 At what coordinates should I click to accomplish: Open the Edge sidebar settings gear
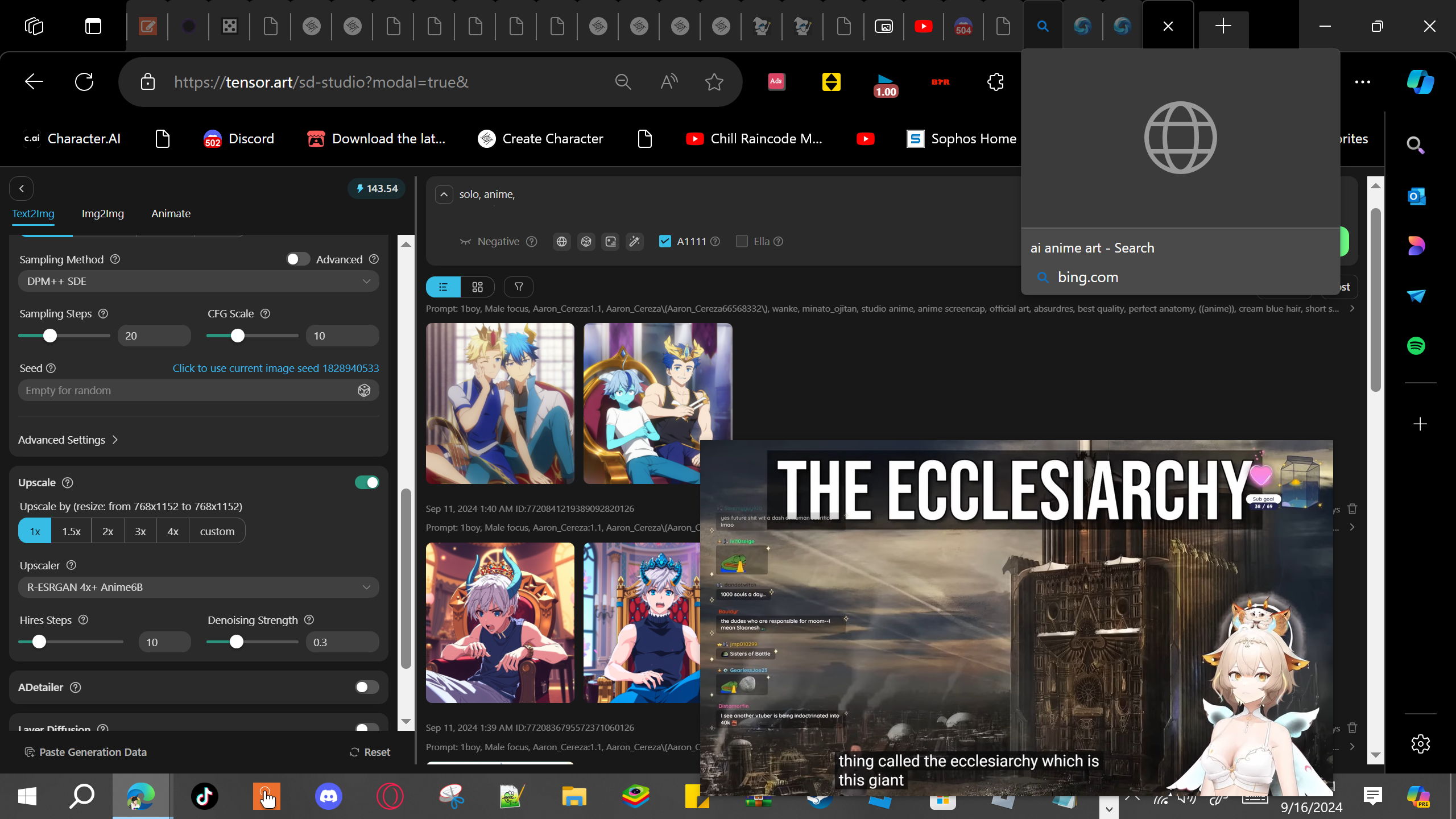(x=1420, y=744)
